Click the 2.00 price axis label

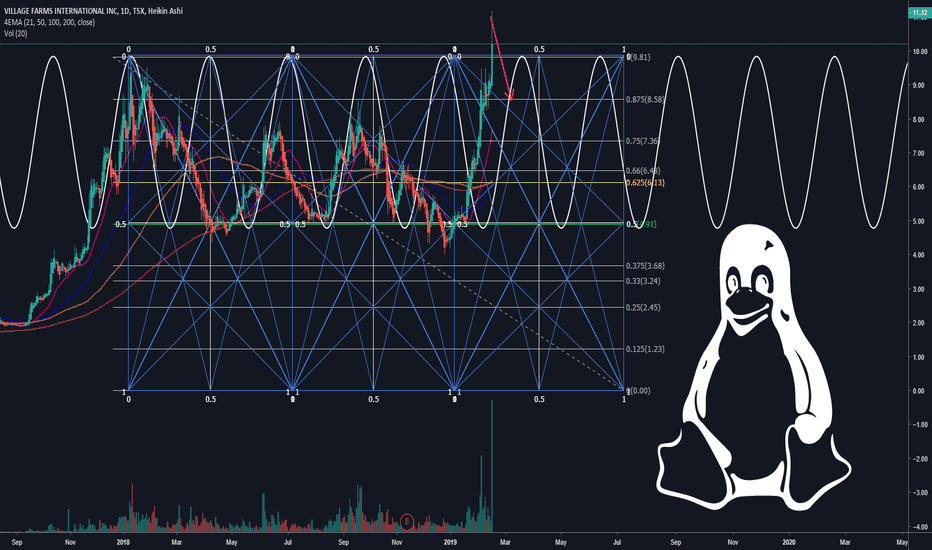(x=918, y=323)
